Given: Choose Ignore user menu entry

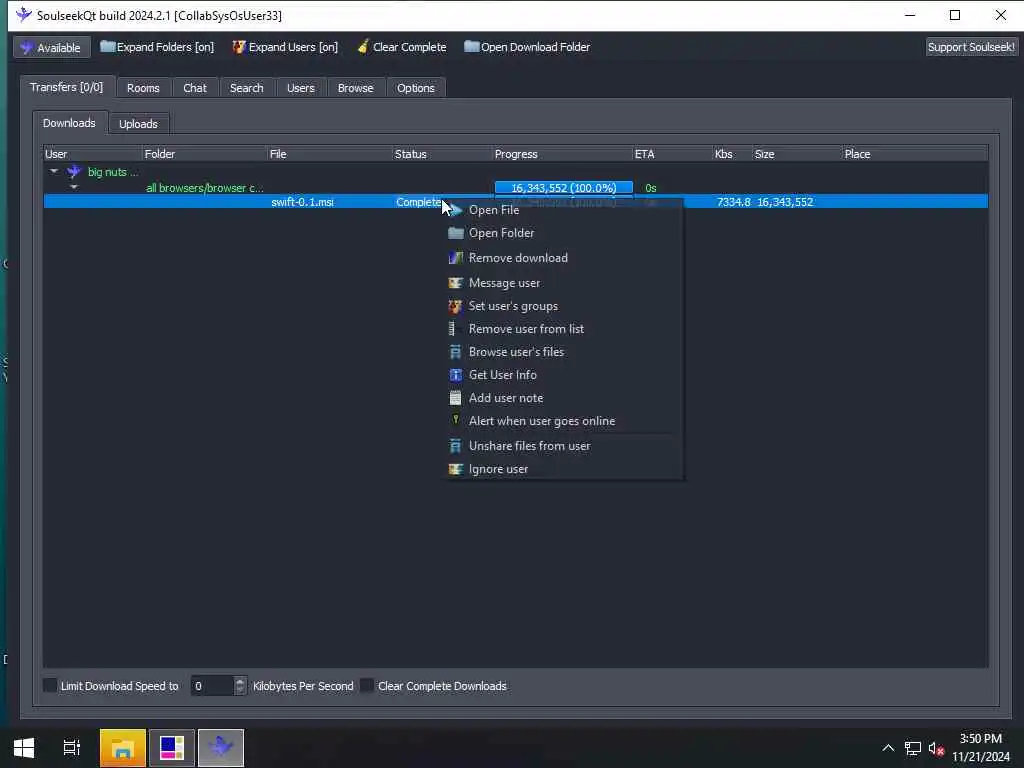Looking at the screenshot, I should coord(564,469).
